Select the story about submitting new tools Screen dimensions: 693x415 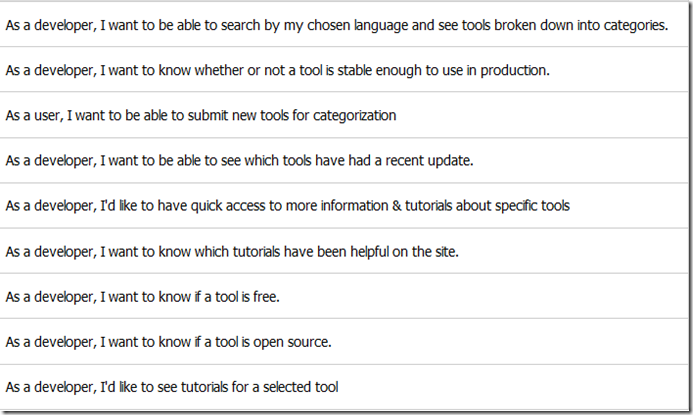tap(200, 116)
